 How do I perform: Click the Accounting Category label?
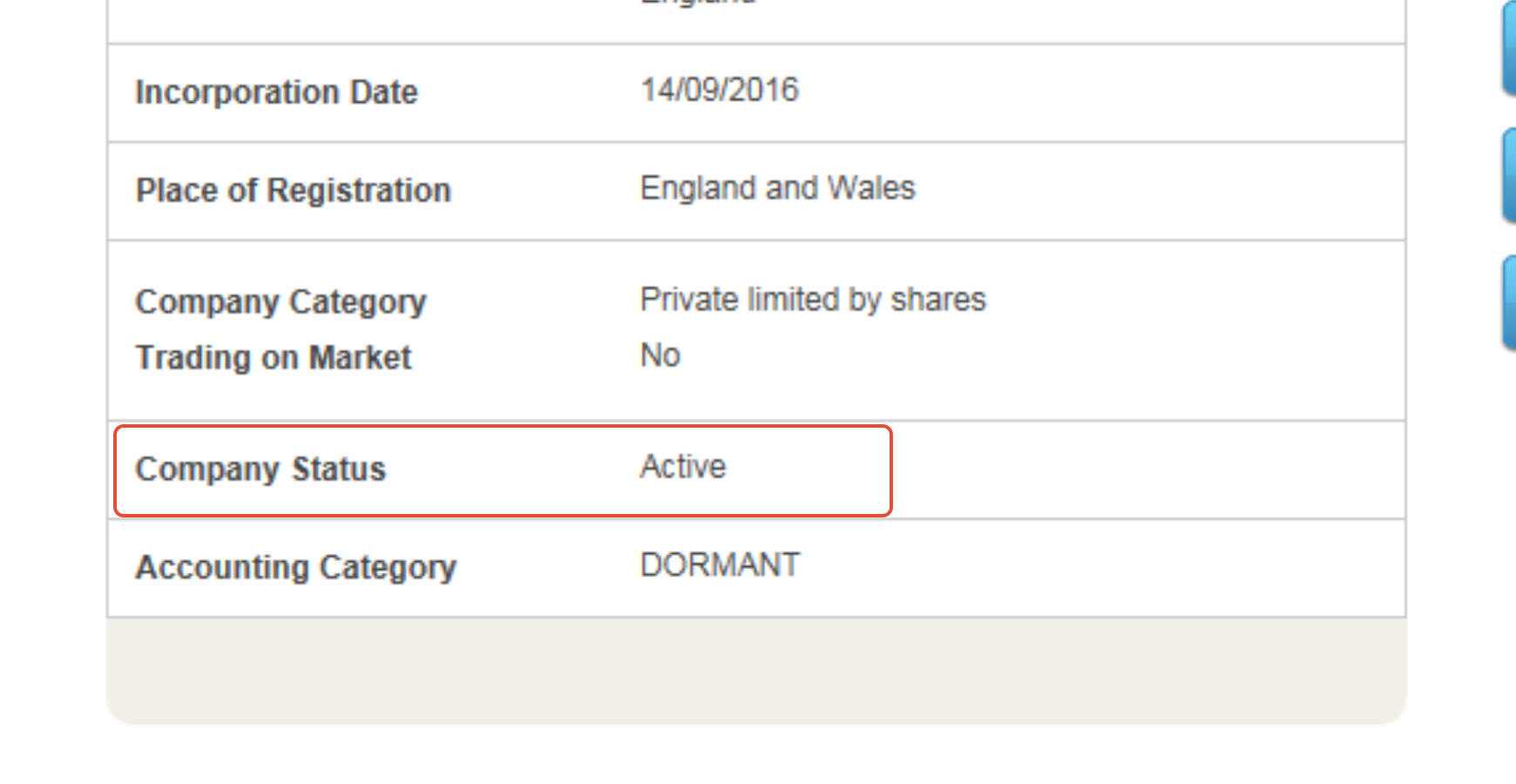tap(296, 567)
